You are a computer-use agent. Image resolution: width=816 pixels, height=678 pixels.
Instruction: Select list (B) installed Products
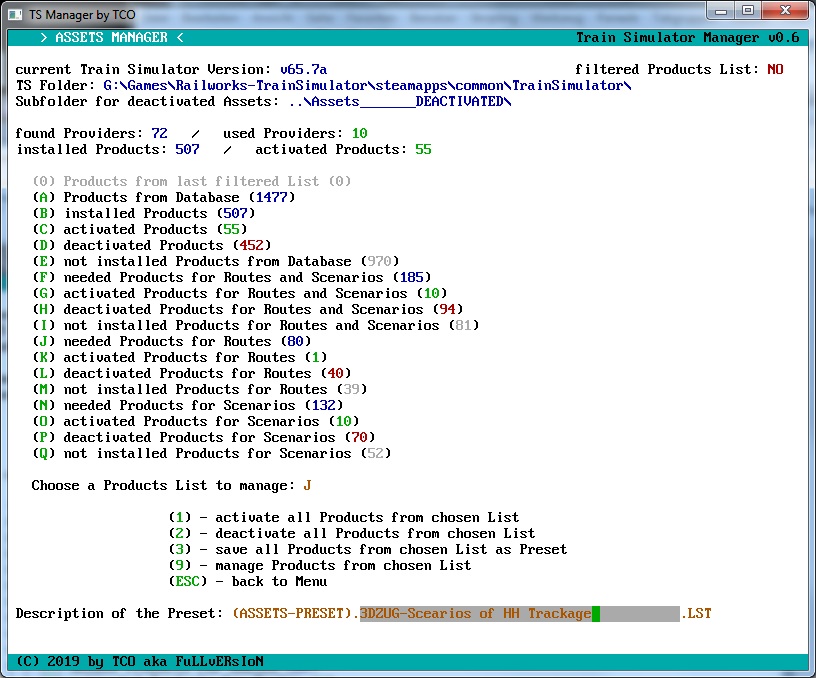click(x=144, y=213)
